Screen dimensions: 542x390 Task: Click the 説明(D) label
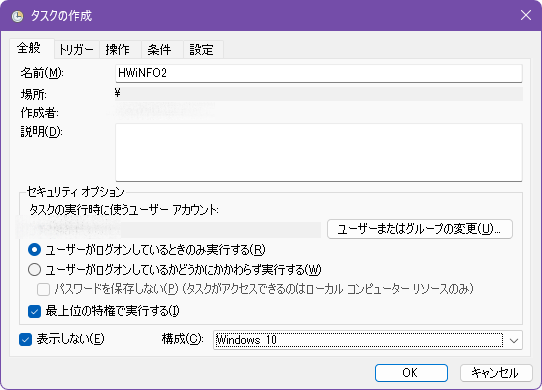[x=41, y=131]
